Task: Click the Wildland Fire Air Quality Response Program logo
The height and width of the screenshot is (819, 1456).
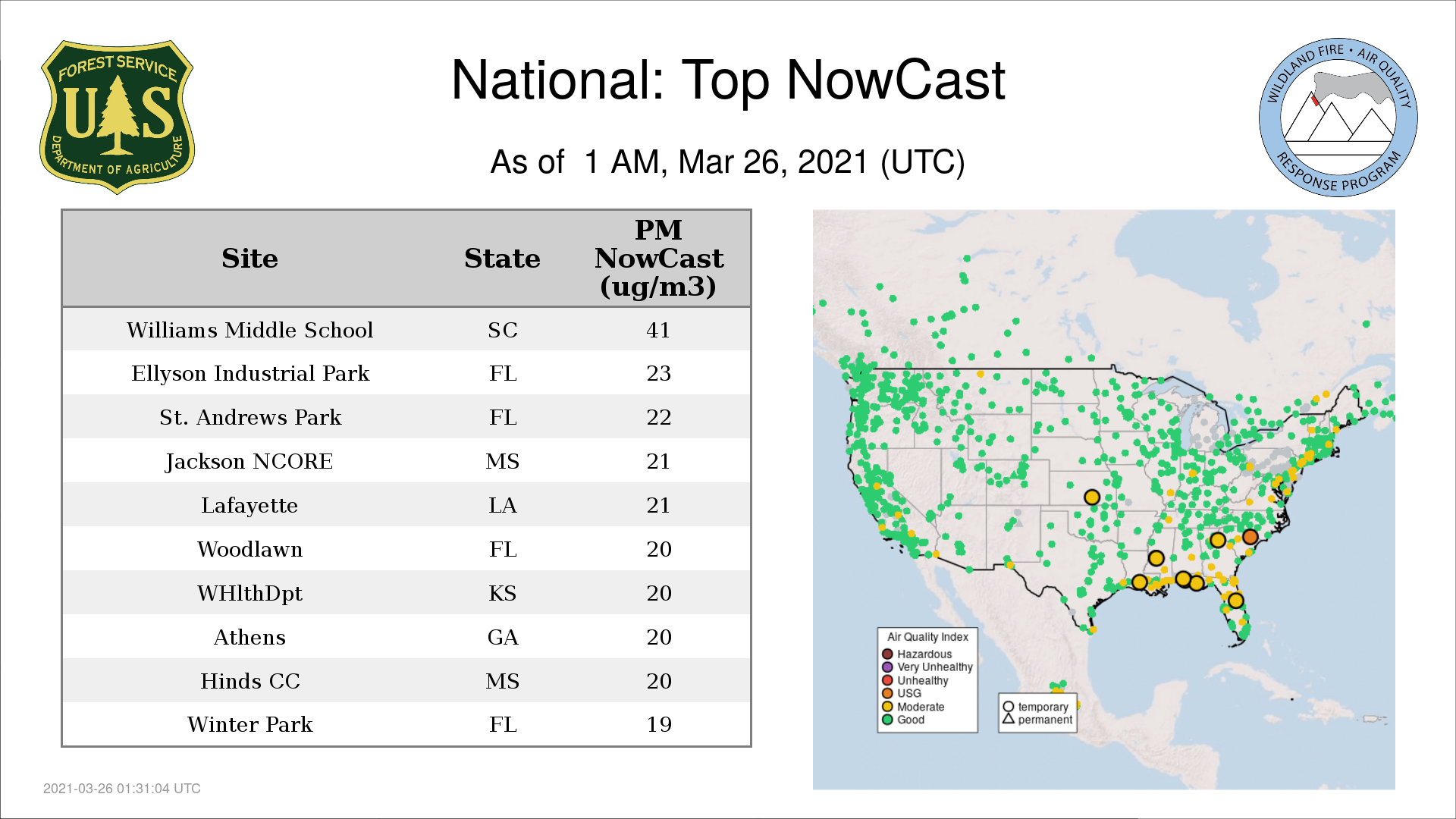Action: [1338, 118]
